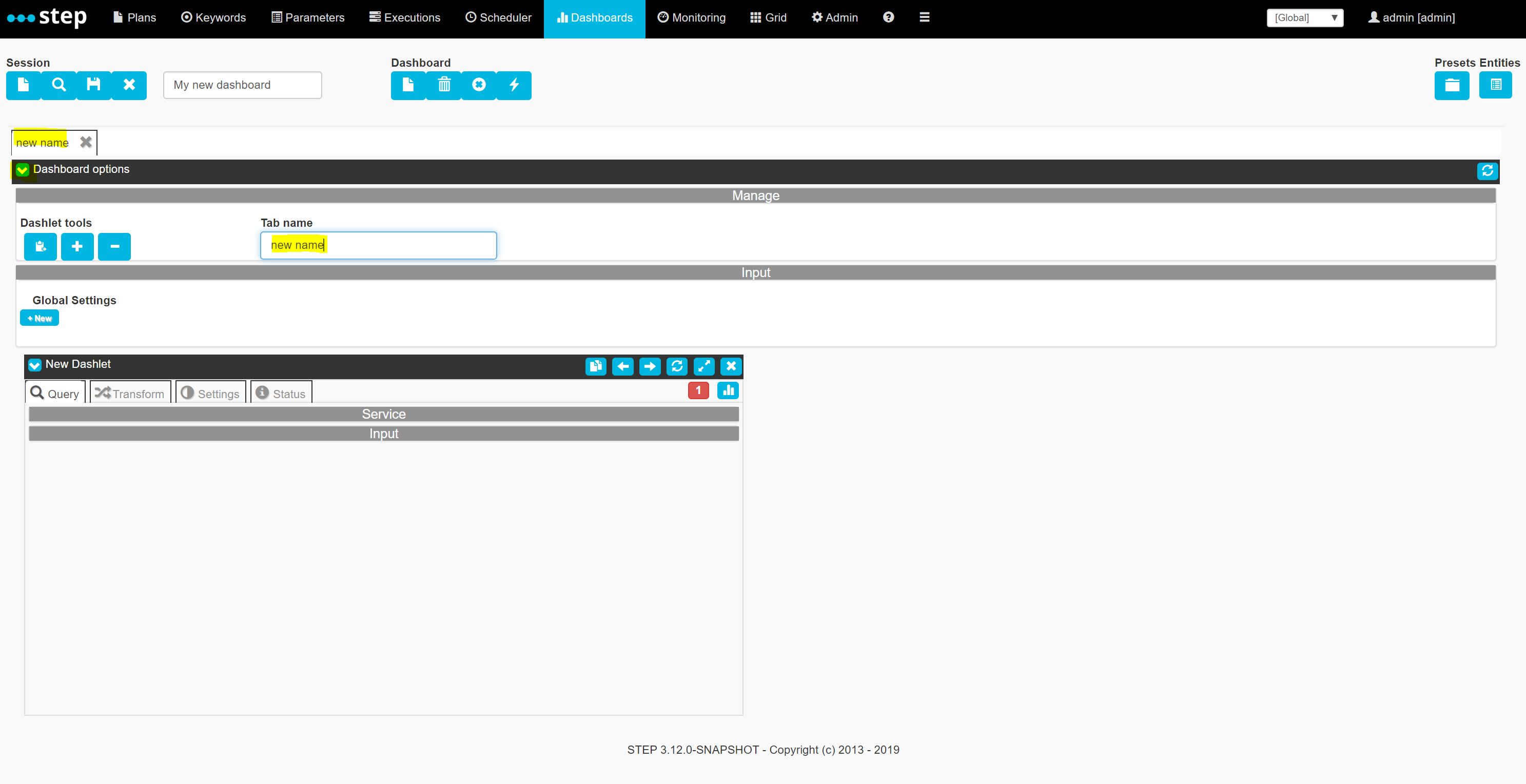Toggle the Manage section header
The width and height of the screenshot is (1526, 784).
tap(755, 195)
